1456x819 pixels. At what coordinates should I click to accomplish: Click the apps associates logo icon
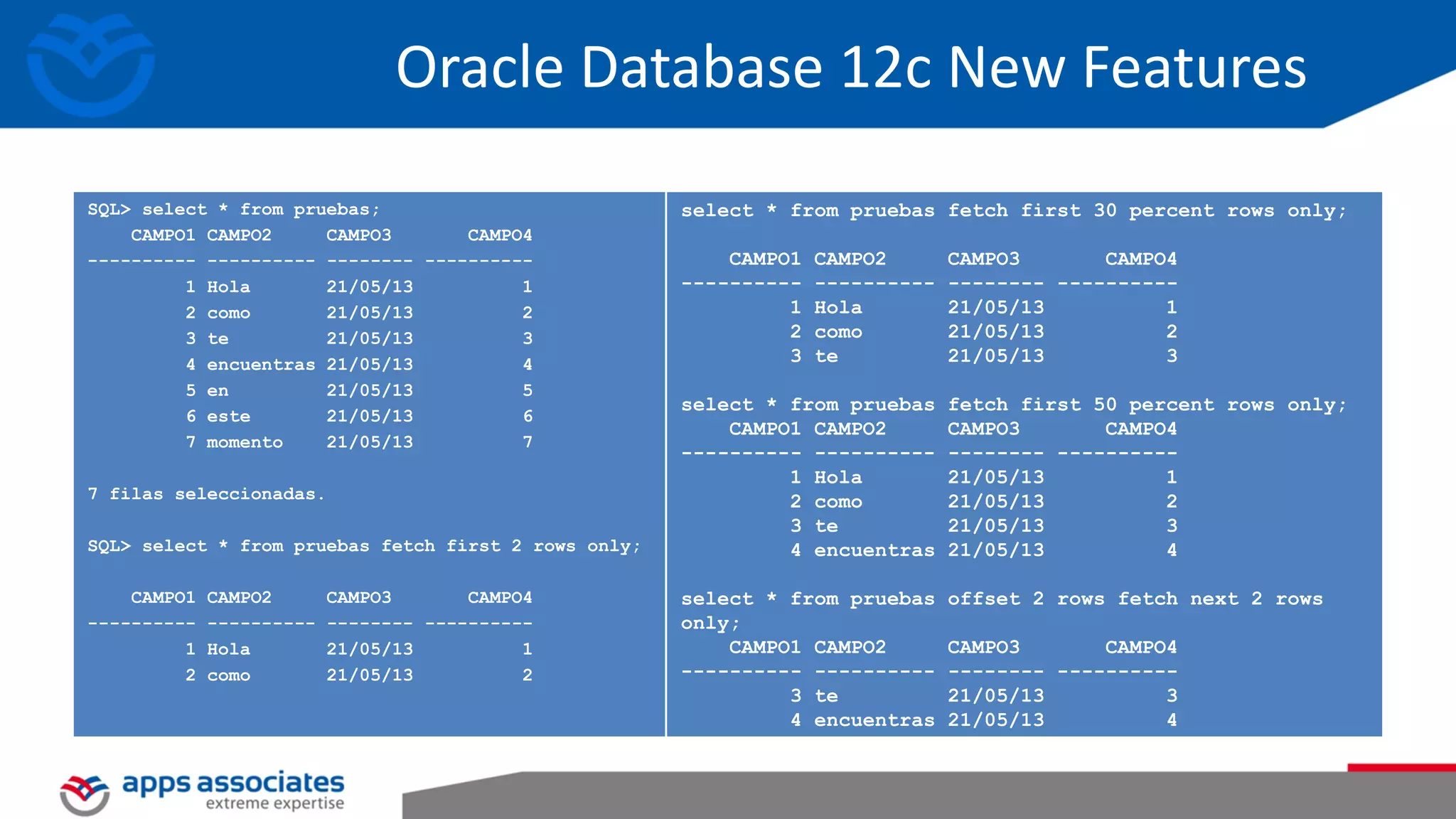coord(85,795)
